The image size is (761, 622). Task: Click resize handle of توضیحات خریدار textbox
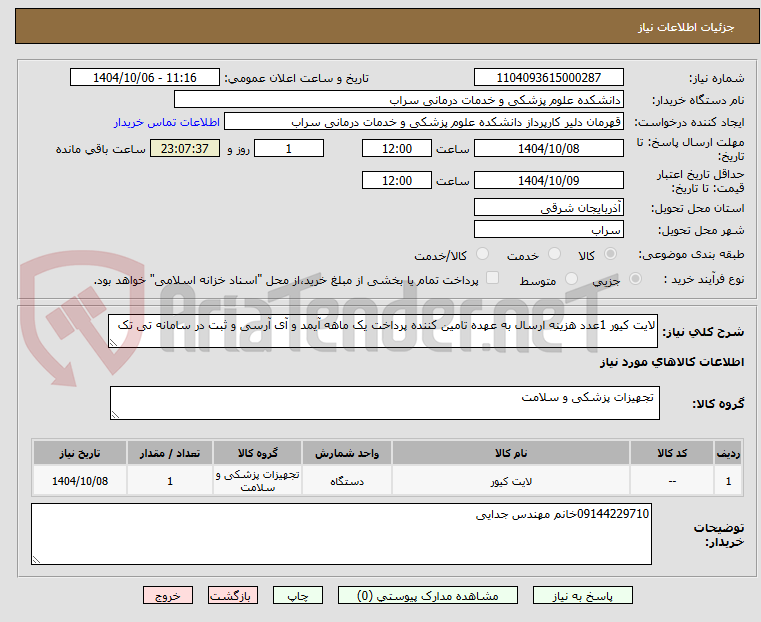pos(36,559)
